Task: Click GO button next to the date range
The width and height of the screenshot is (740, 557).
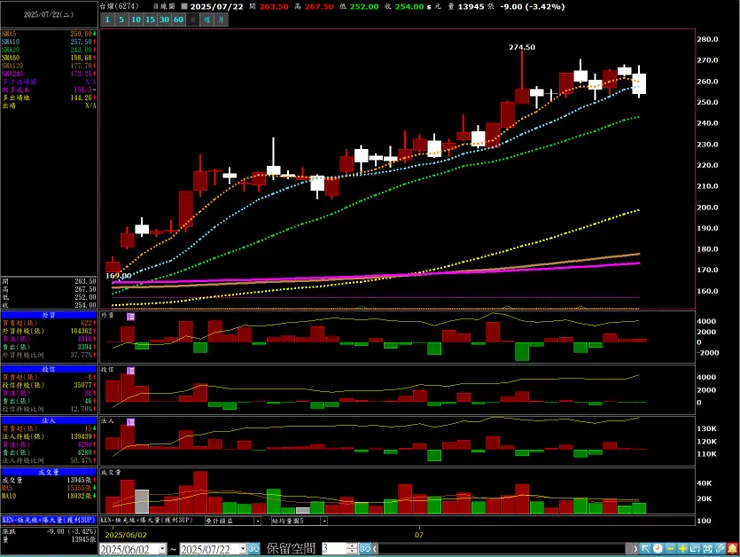Action: (253, 549)
